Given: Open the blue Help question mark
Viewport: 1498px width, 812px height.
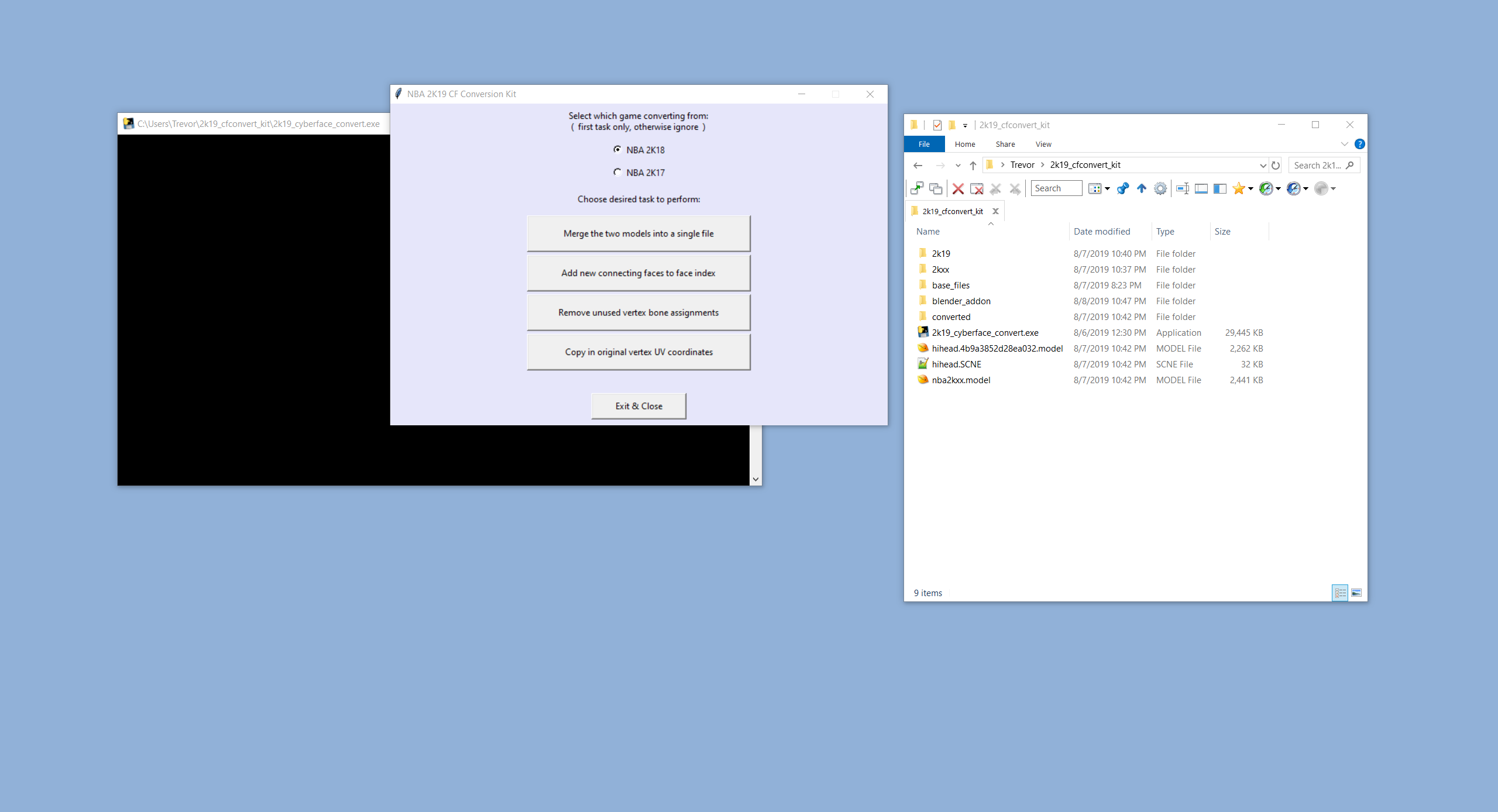Looking at the screenshot, I should pyautogui.click(x=1359, y=144).
